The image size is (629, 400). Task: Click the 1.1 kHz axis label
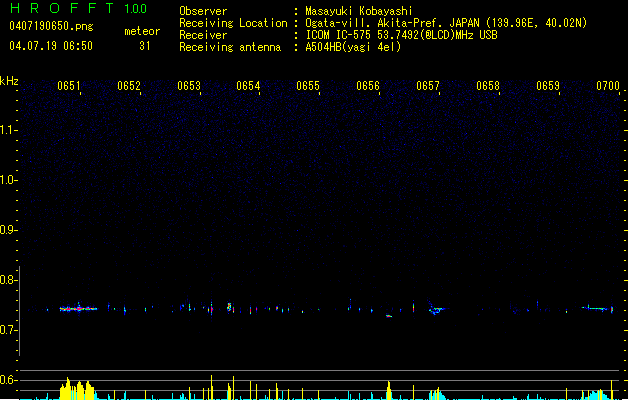(x=8, y=130)
